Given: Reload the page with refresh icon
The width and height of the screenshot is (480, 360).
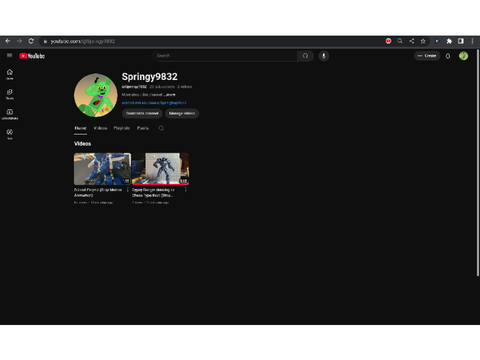Looking at the screenshot, I should pyautogui.click(x=31, y=41).
